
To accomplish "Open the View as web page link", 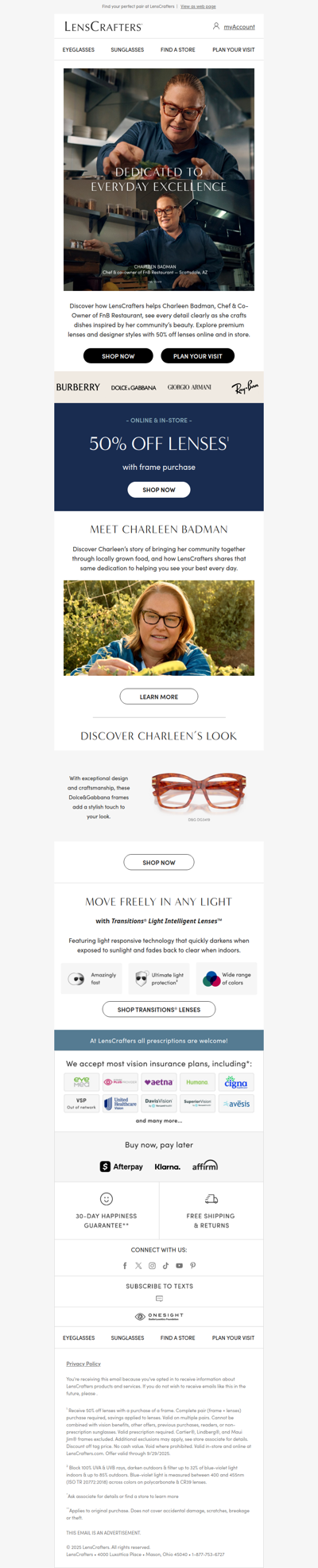I will click(198, 6).
